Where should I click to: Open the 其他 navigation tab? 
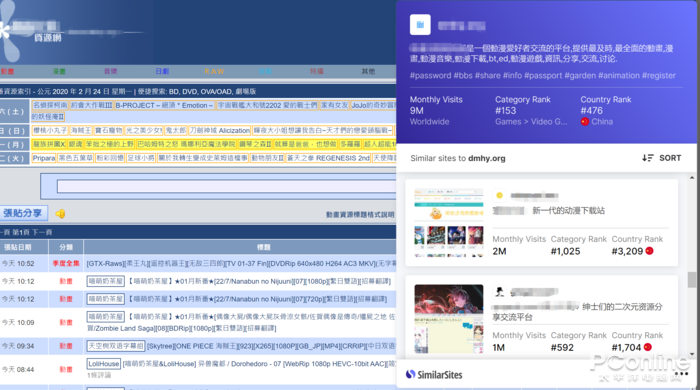coord(368,71)
